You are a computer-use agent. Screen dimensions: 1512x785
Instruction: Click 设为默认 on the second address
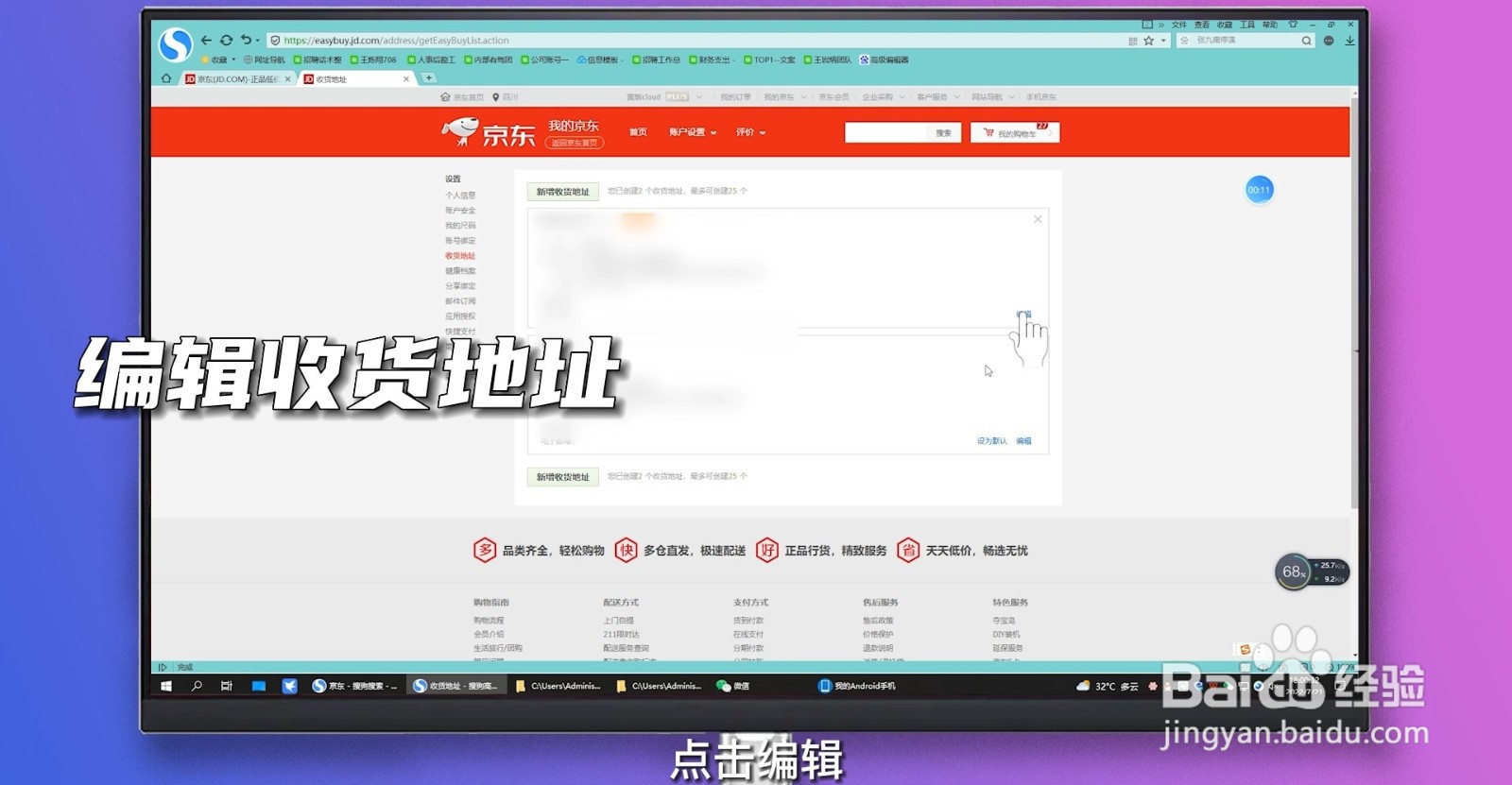pyautogui.click(x=991, y=441)
